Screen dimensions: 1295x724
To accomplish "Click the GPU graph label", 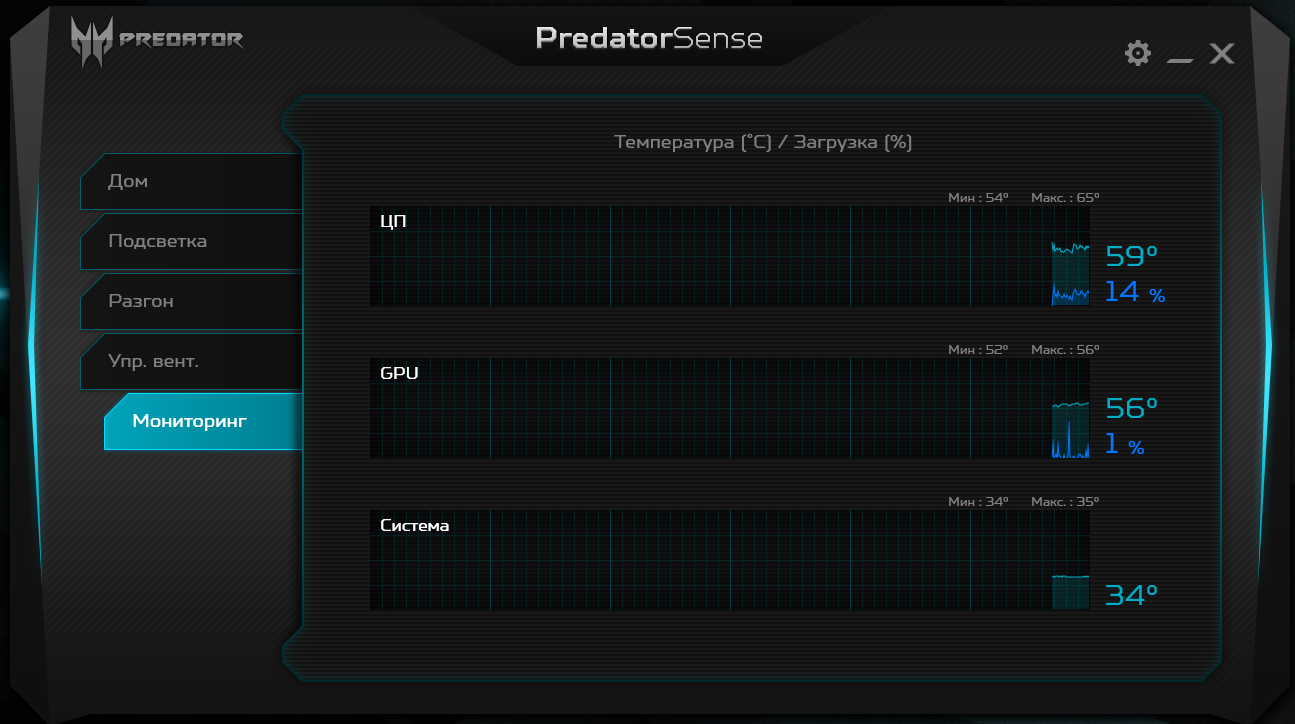I will [x=399, y=373].
